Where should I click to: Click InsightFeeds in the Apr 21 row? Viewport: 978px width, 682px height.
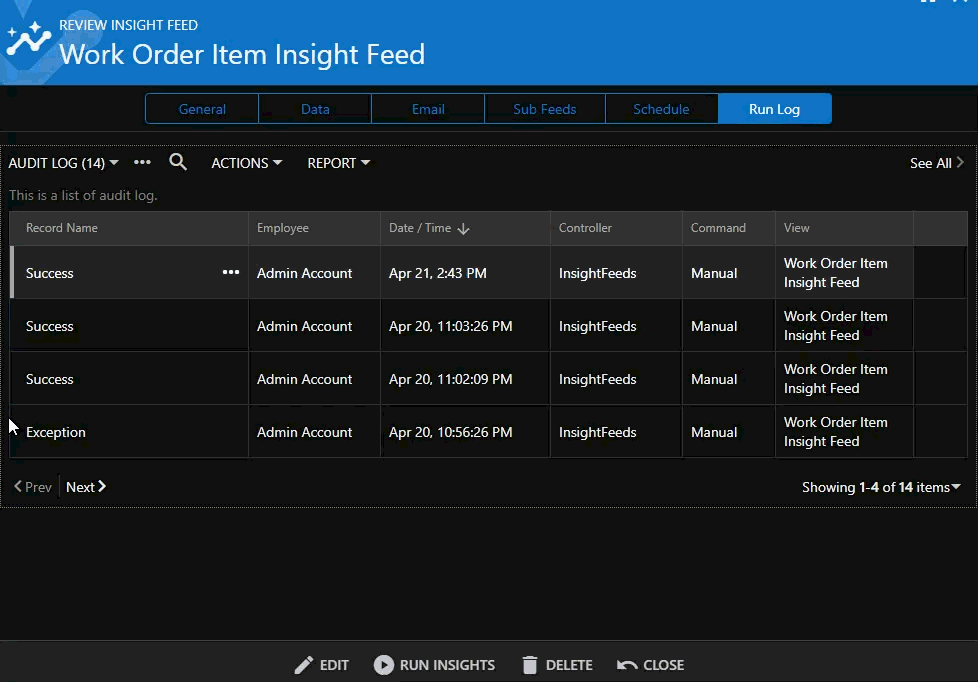(598, 273)
